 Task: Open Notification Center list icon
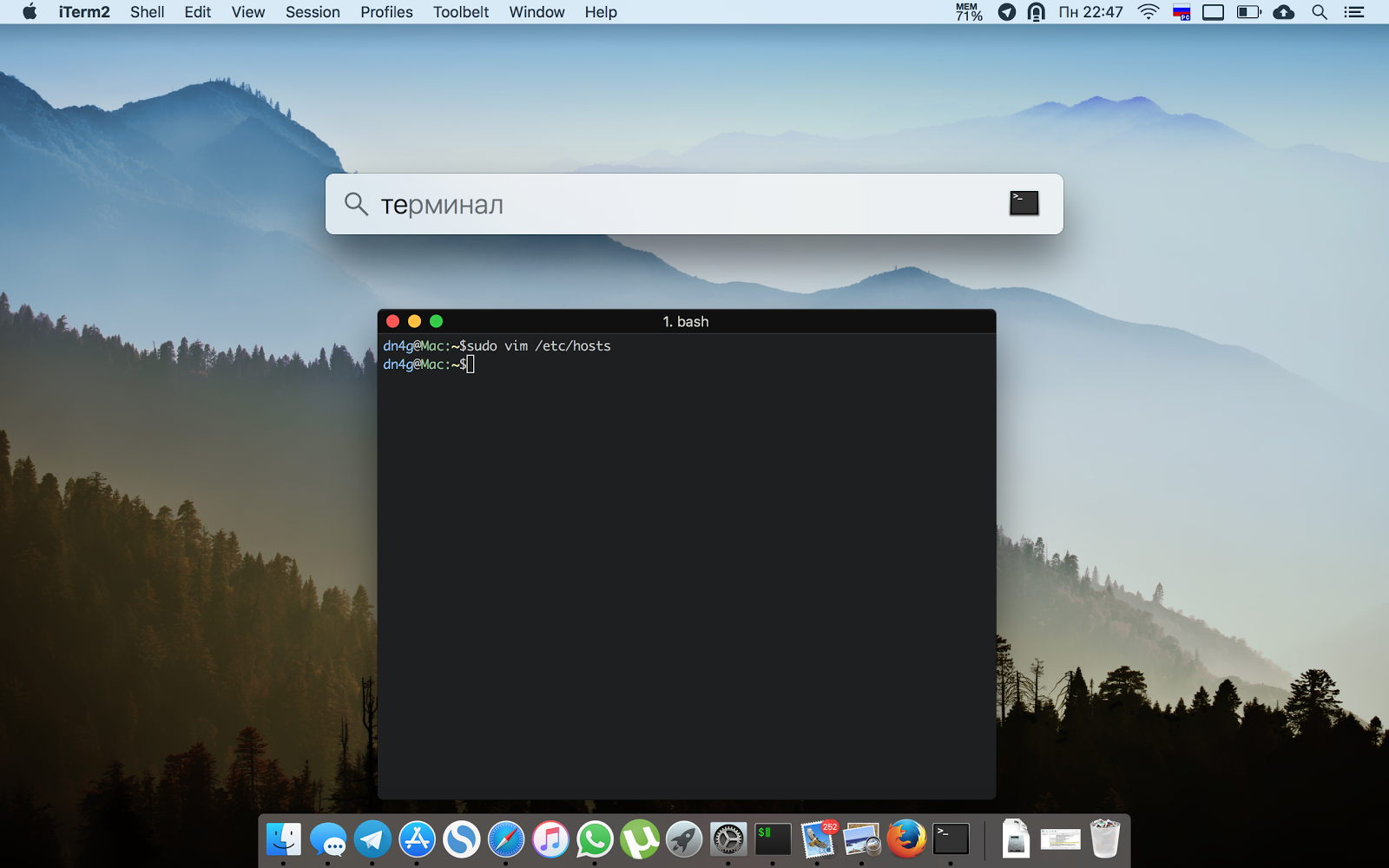(x=1354, y=12)
